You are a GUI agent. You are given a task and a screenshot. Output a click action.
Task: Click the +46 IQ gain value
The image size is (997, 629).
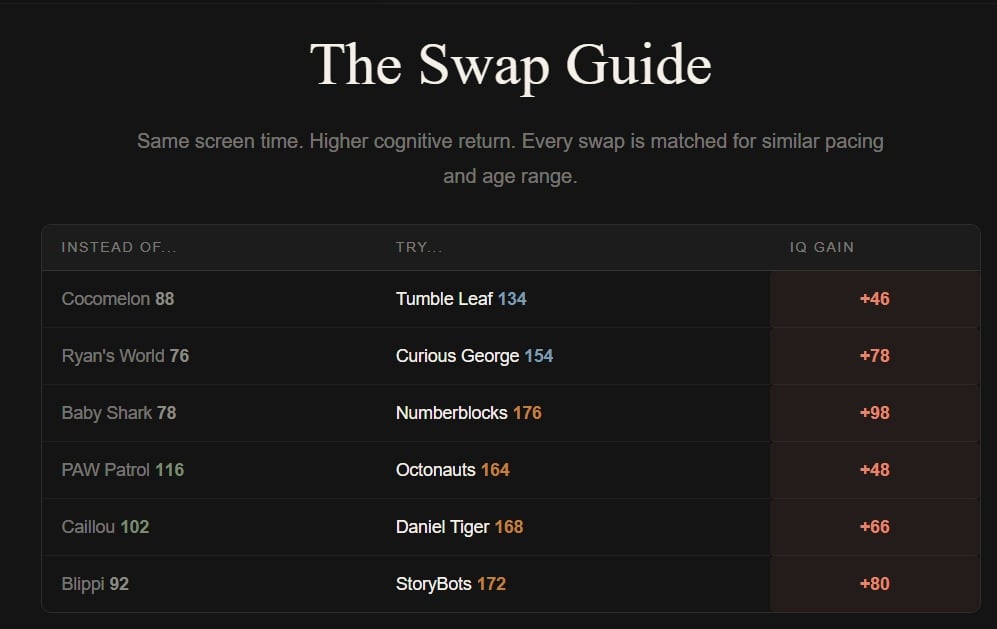tap(874, 299)
